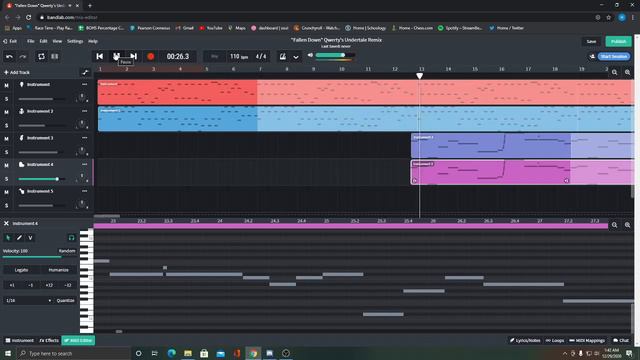This screenshot has width=640, height=360.
Task: Open the 4/4 time signature selector
Action: 261,56
